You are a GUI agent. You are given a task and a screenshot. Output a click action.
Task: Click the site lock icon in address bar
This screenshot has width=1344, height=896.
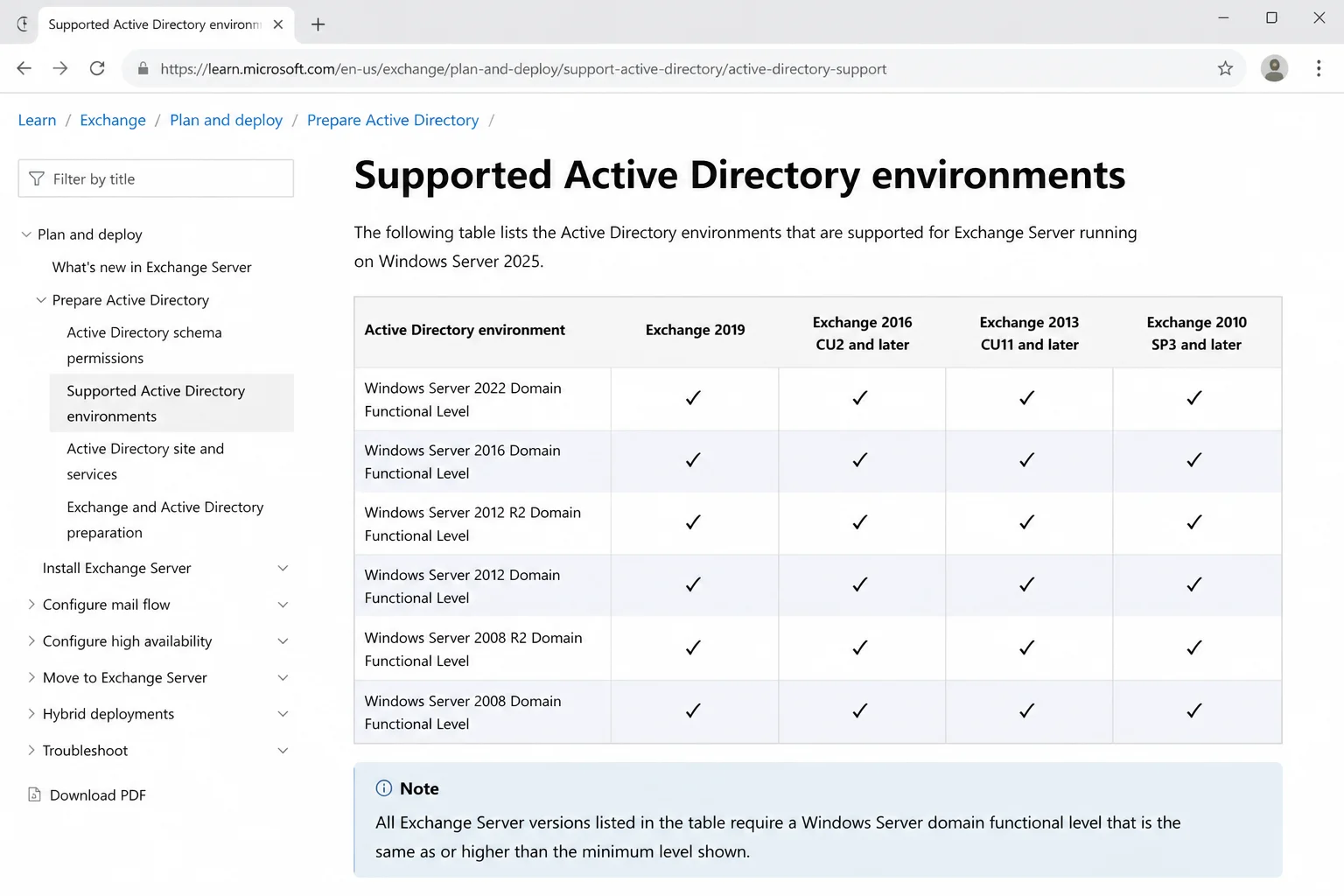tap(143, 68)
